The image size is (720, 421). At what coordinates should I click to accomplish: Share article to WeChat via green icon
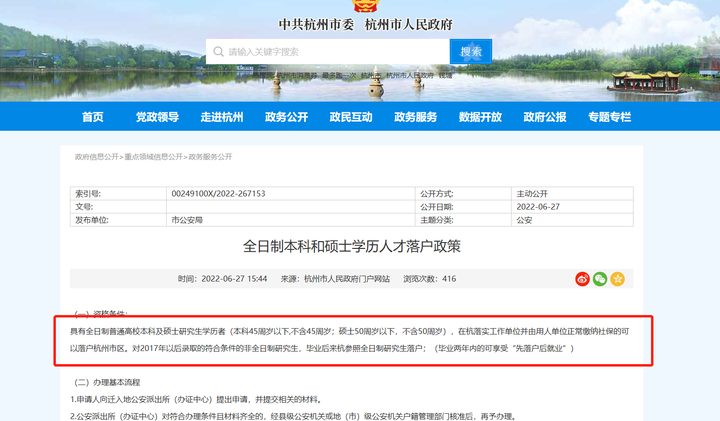[600, 279]
